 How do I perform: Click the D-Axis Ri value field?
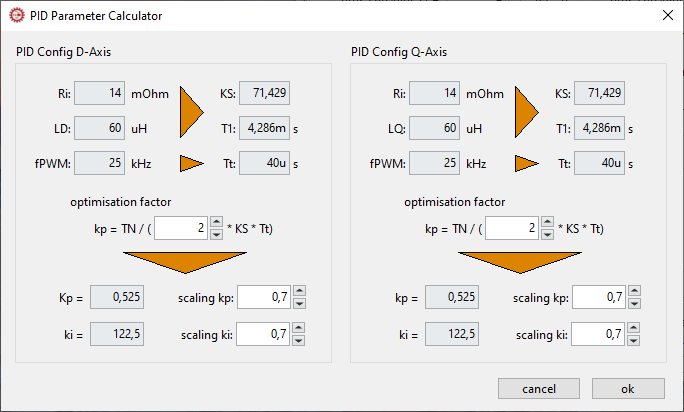[99, 93]
